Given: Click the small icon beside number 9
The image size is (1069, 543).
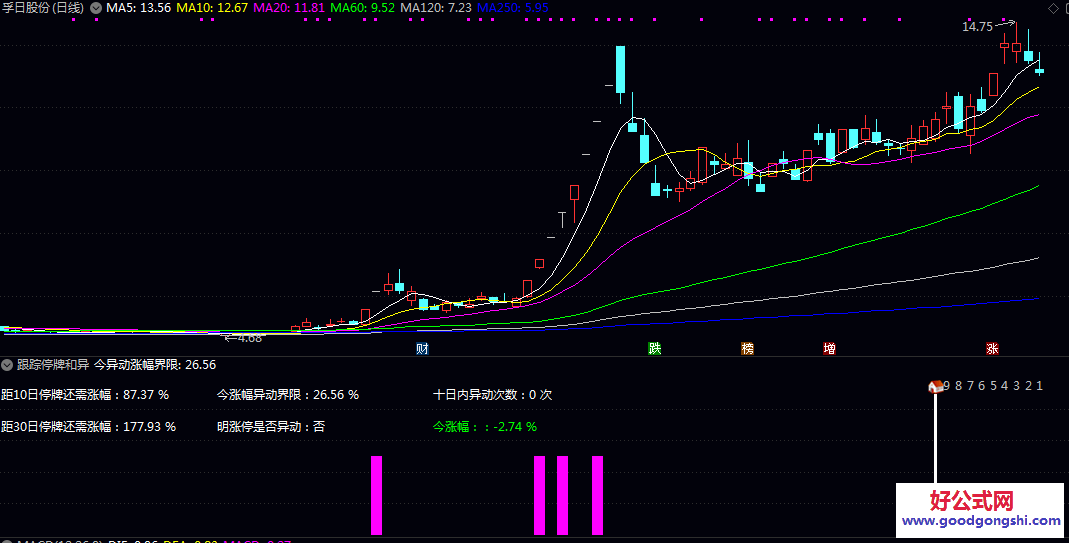Looking at the screenshot, I should pyautogui.click(x=936, y=386).
